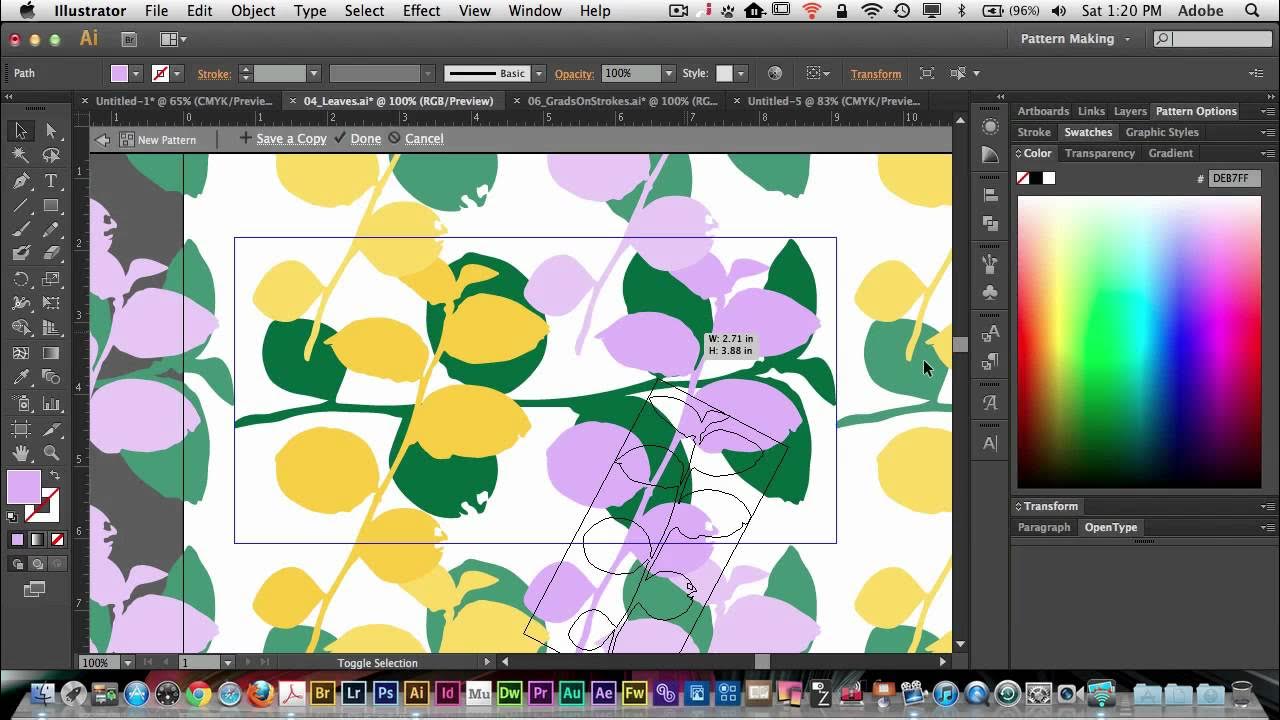The height and width of the screenshot is (720, 1280).
Task: Pick a color in the spectrum
Action: 1139,342
